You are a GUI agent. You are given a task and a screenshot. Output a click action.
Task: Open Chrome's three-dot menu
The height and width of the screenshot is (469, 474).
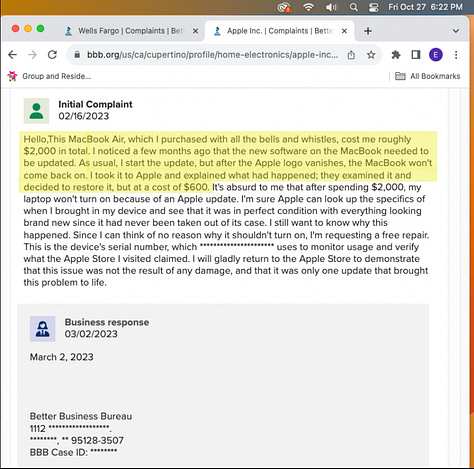pyautogui.click(x=456, y=55)
